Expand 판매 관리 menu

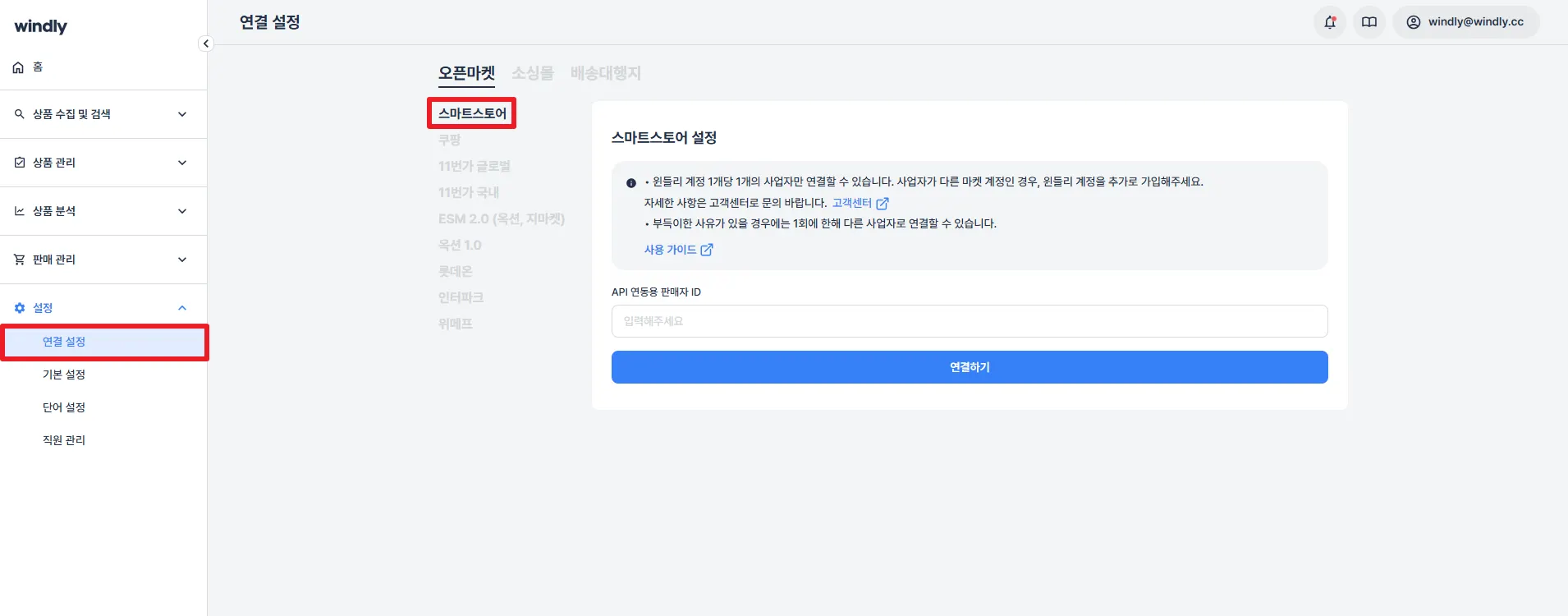click(x=103, y=260)
